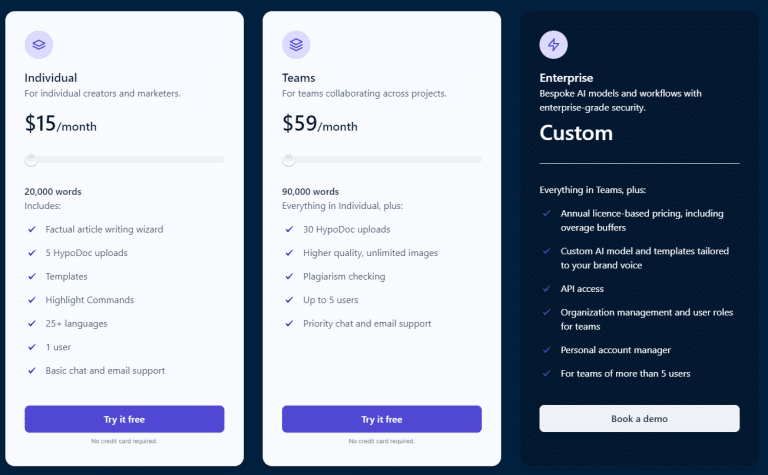The image size is (768, 475).
Task: Click checkmark beside Personal account manager
Action: tap(547, 350)
